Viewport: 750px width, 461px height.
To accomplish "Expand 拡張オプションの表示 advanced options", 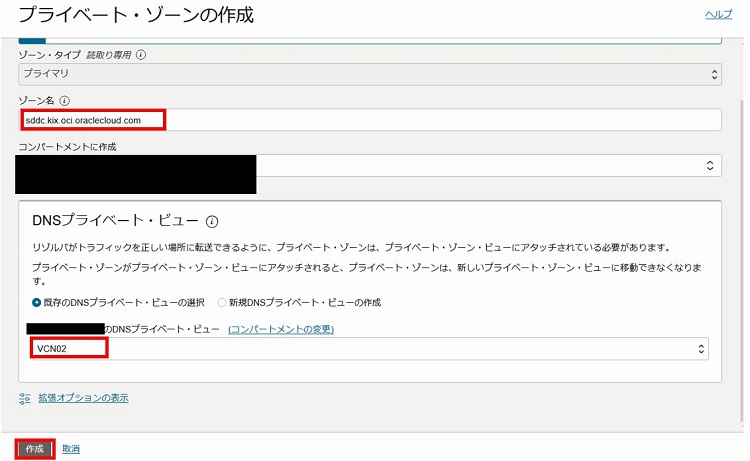I will [x=83, y=399].
